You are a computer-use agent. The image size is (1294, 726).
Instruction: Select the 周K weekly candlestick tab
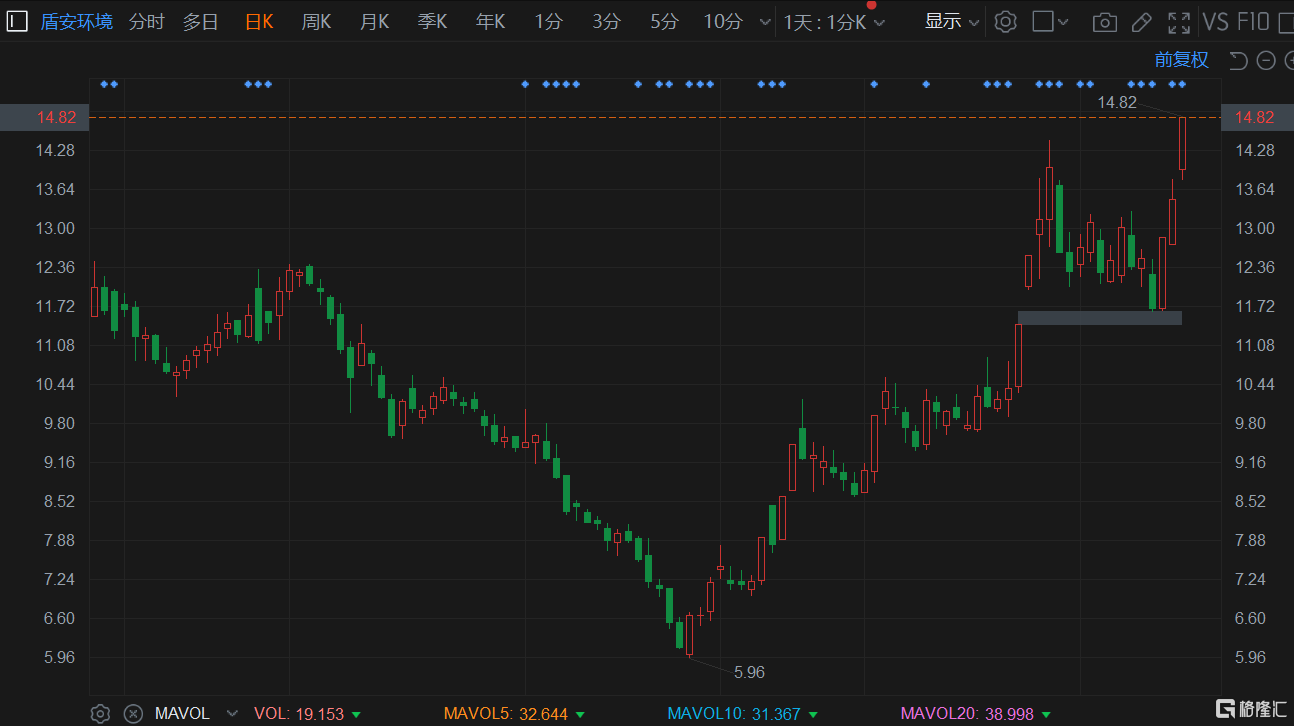(x=316, y=21)
